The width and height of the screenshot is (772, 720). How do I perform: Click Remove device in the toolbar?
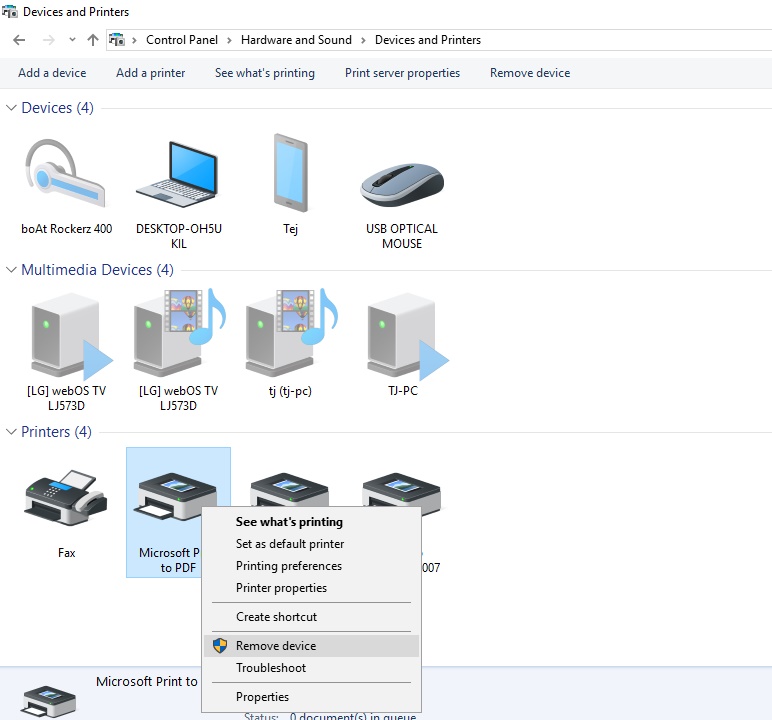coord(530,73)
